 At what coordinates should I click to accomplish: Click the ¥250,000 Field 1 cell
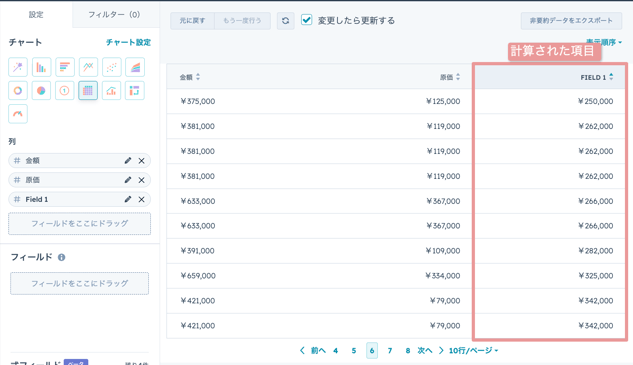(595, 101)
